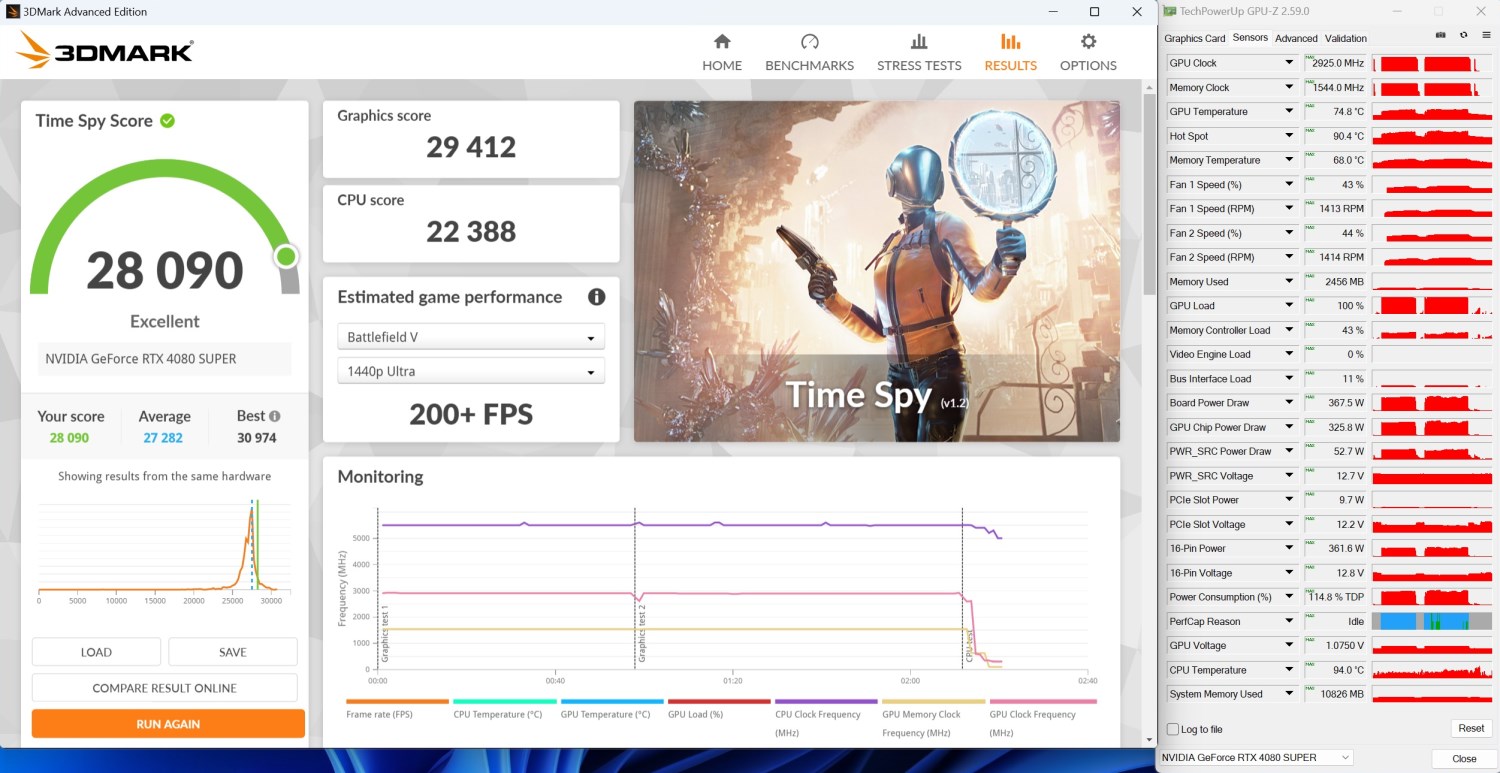Open the 1440p Ultra resolution dropdown

471,371
